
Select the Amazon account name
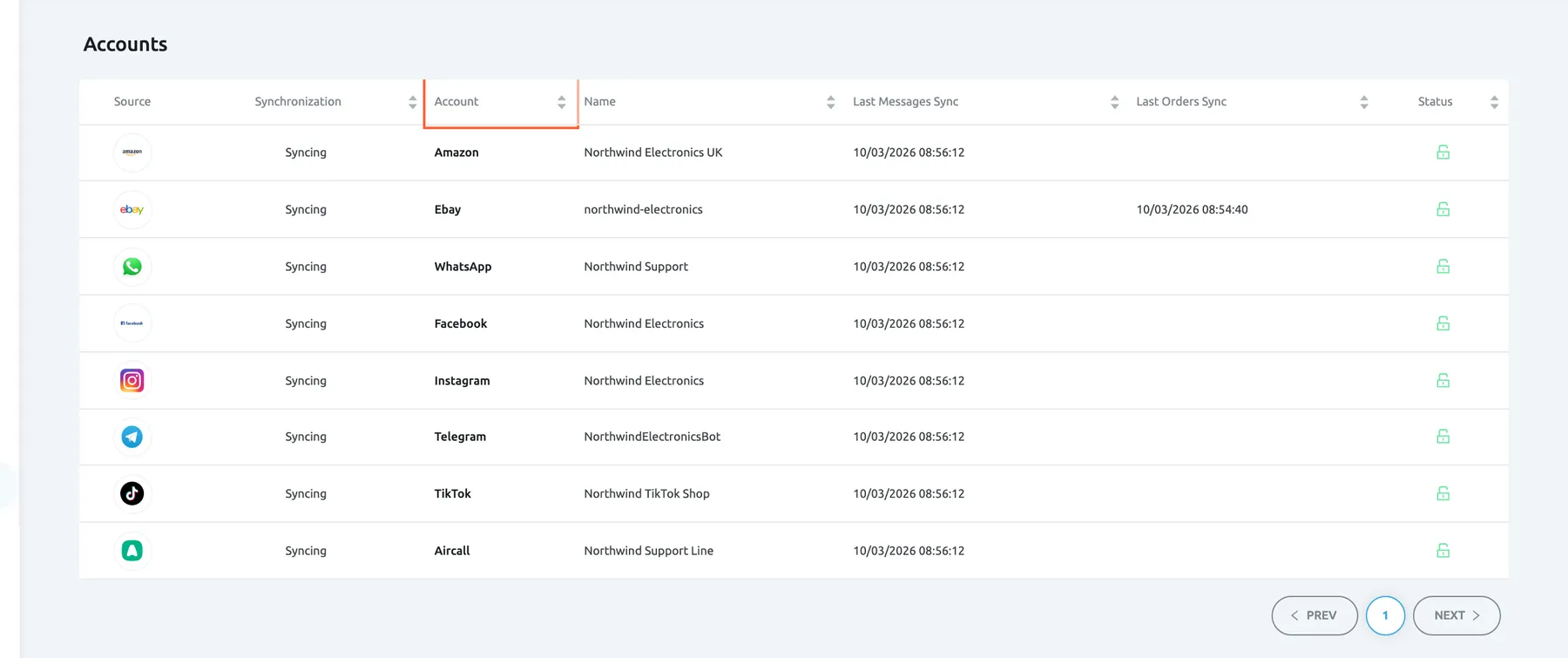[x=456, y=153]
